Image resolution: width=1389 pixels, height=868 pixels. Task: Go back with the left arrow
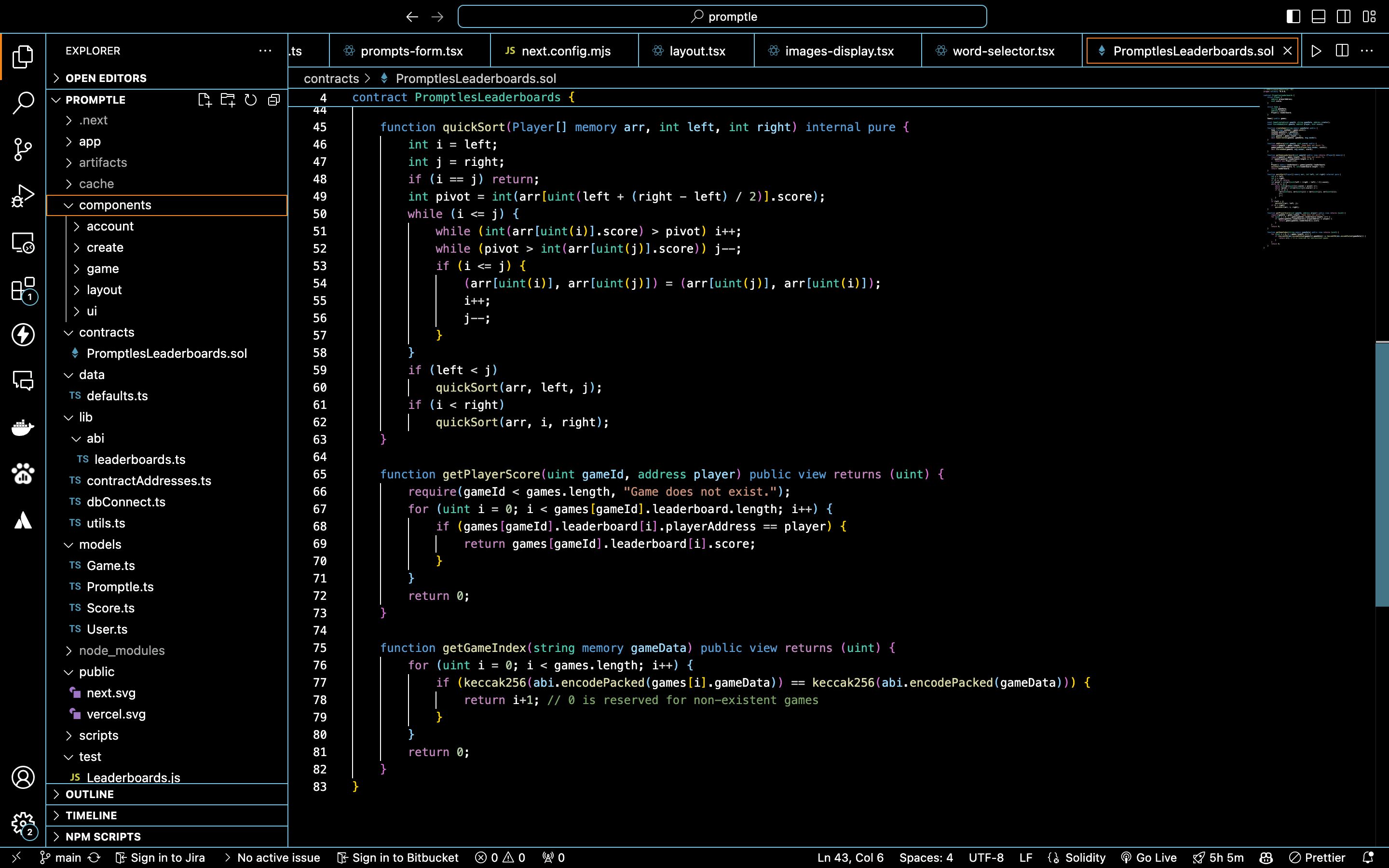coord(412,17)
